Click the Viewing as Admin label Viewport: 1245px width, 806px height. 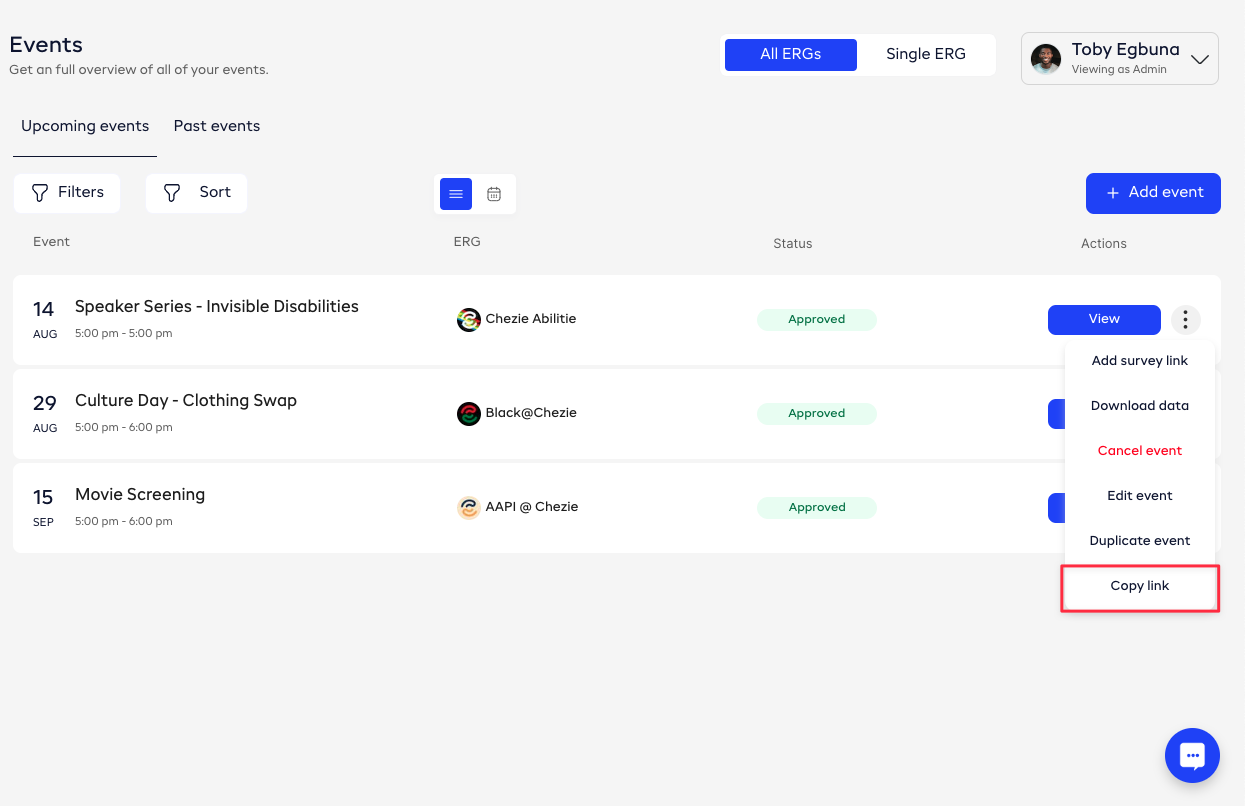[1119, 70]
